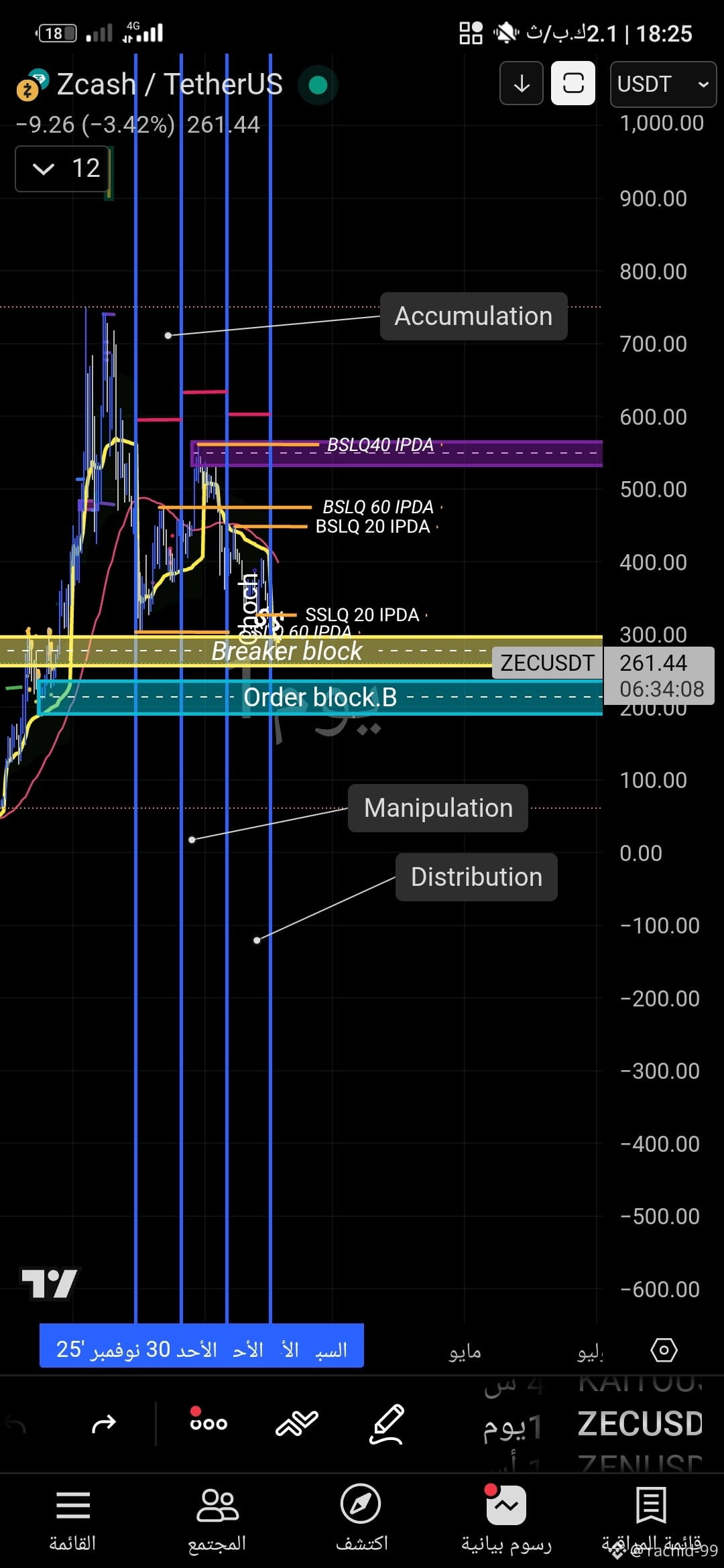Image resolution: width=724 pixels, height=1568 pixels.
Task: Open اكتشف explore tab
Action: (x=361, y=1520)
